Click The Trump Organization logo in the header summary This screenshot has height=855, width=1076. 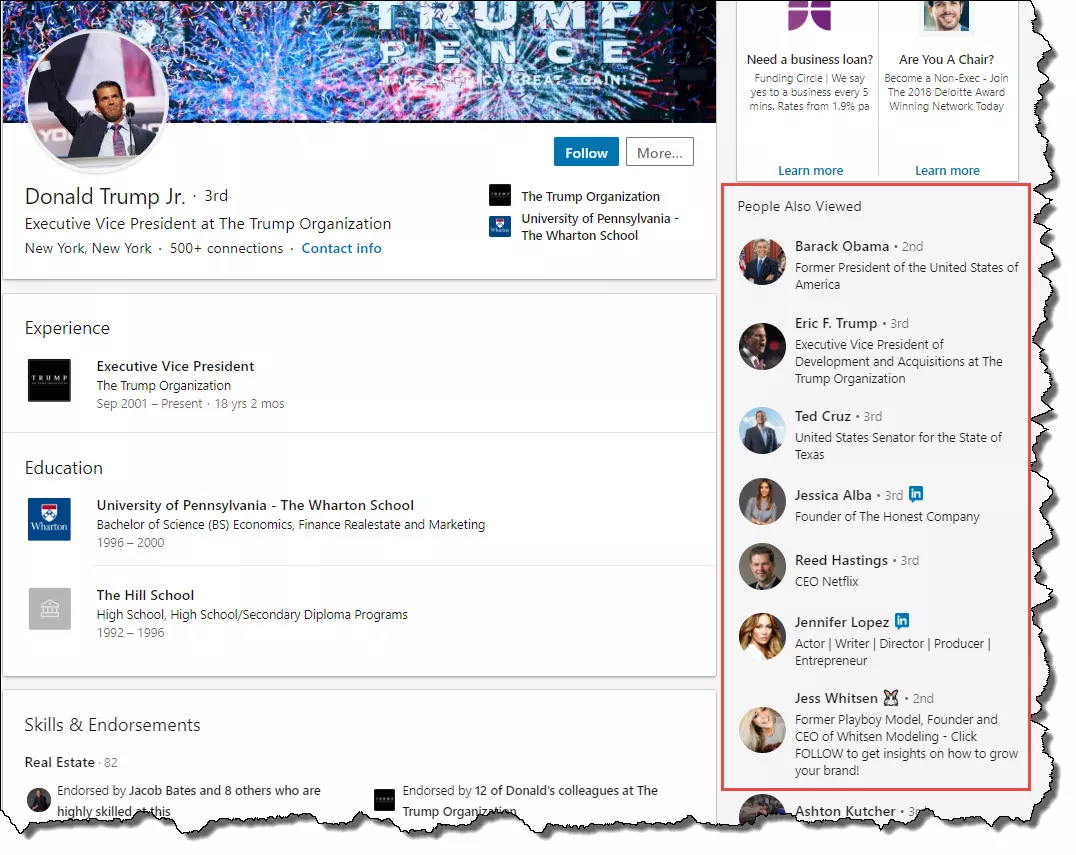[x=500, y=196]
